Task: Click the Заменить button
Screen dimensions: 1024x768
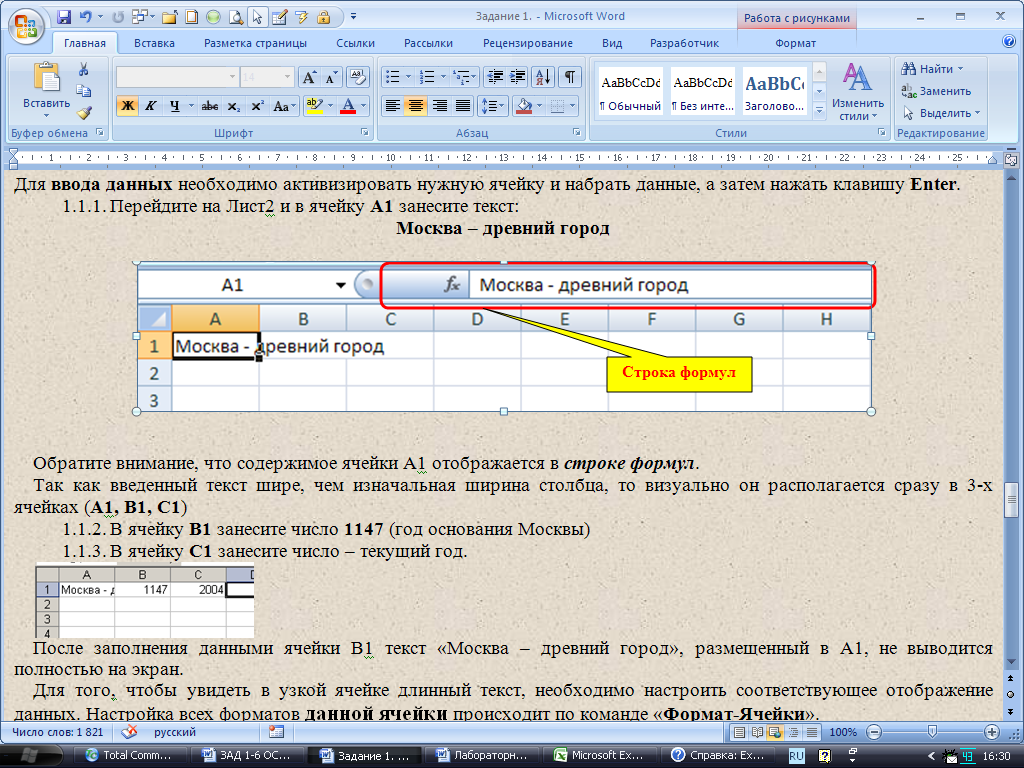Action: (936, 91)
